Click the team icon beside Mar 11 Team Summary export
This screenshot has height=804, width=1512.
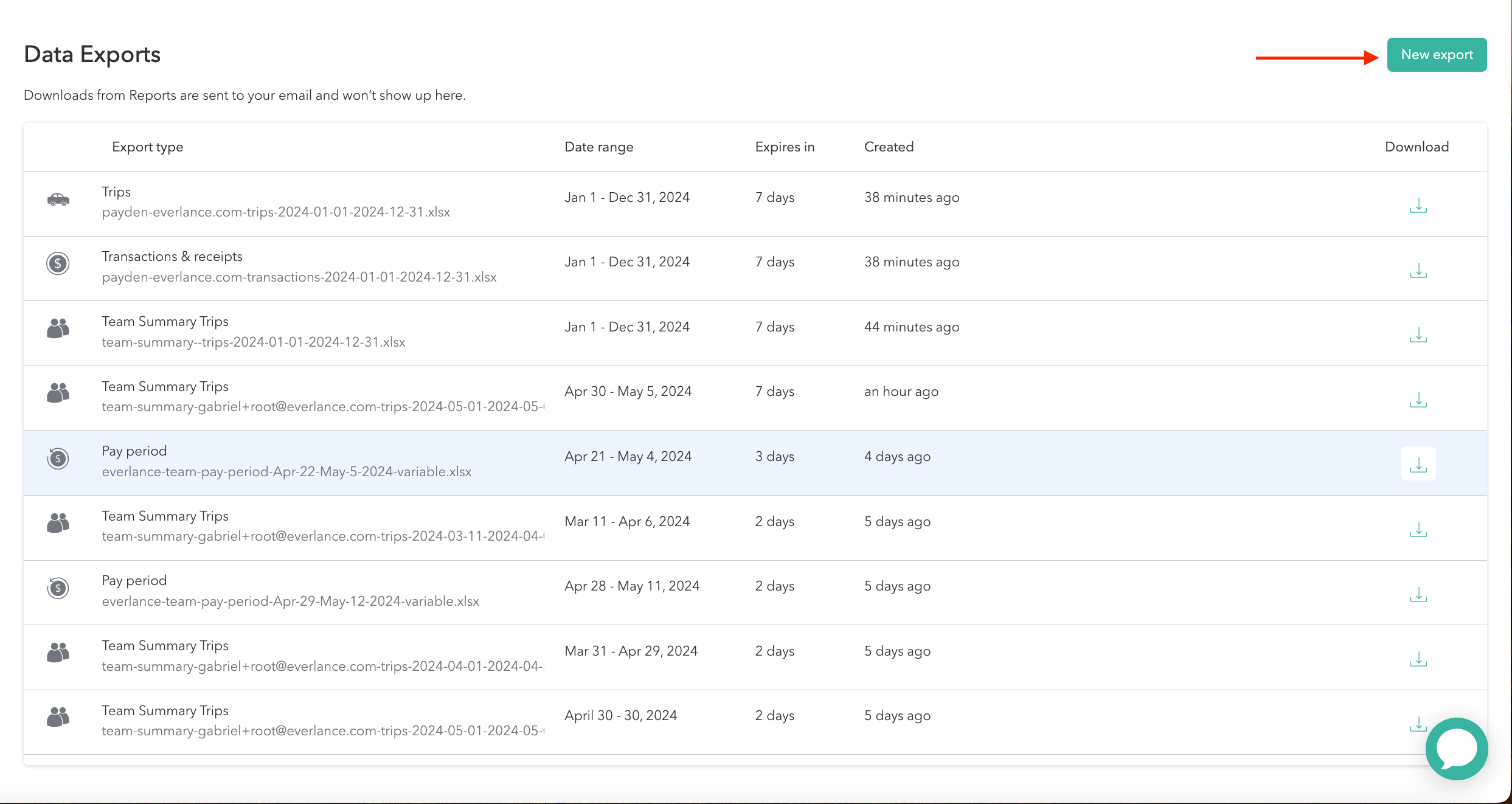(x=58, y=524)
